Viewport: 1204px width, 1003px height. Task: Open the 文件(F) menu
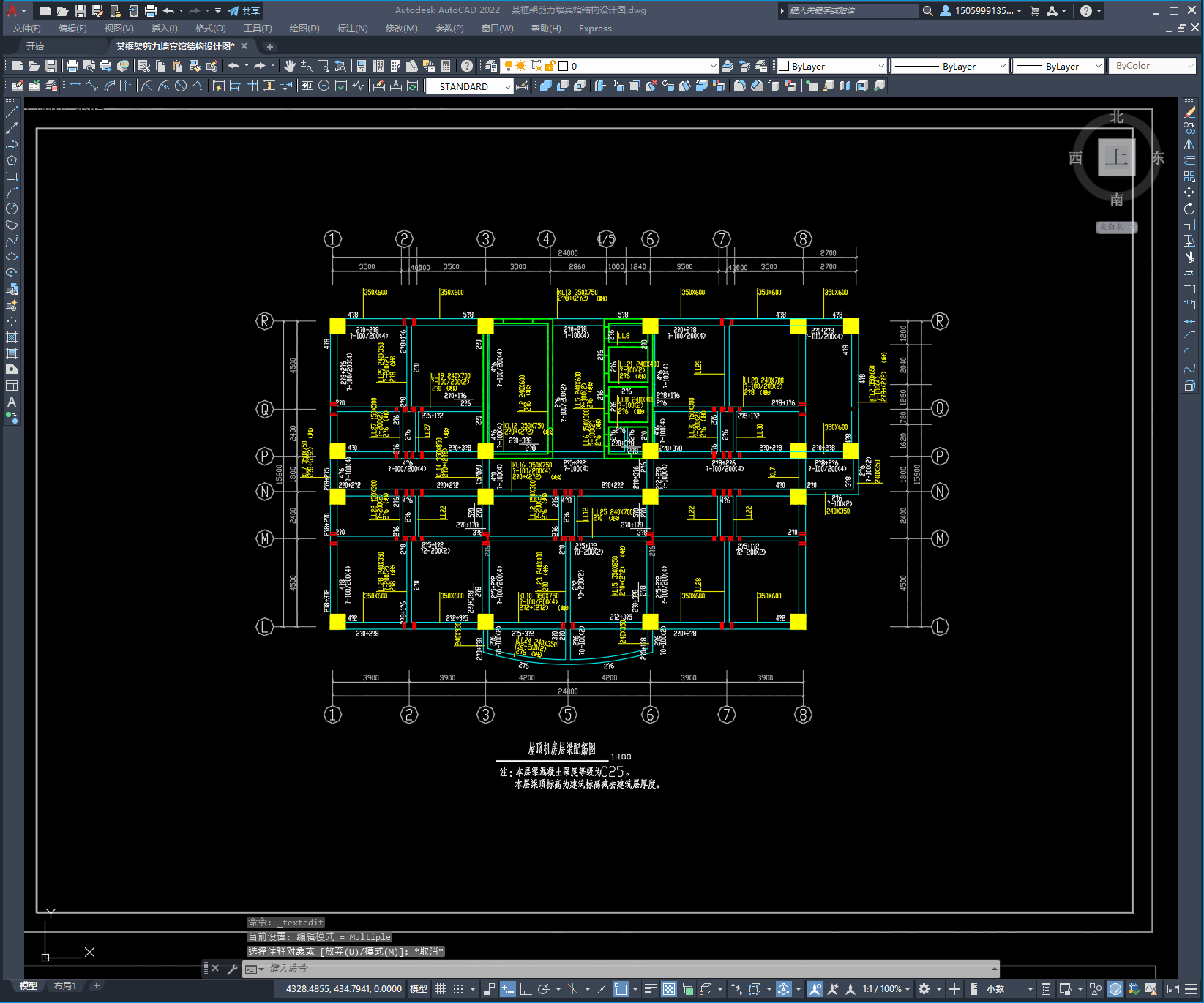coord(27,29)
